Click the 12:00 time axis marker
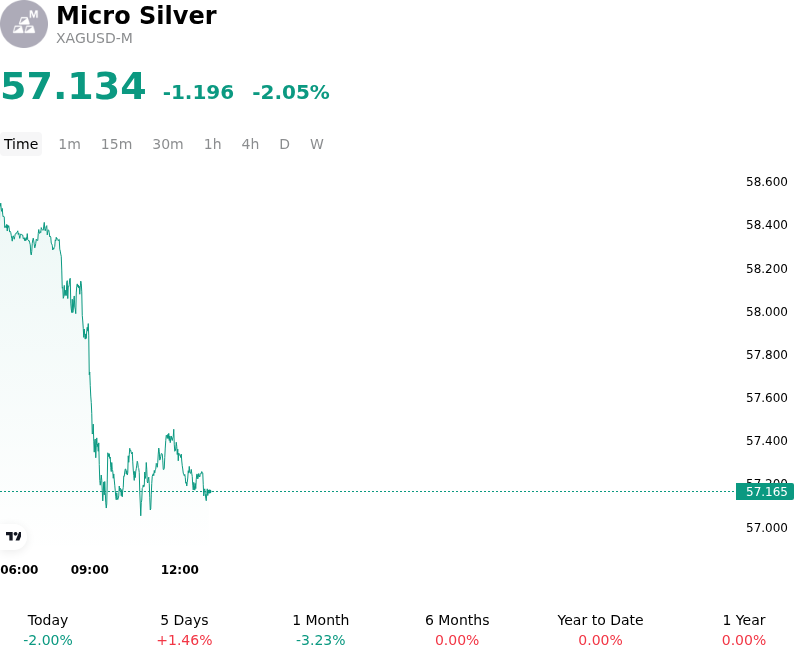Image resolution: width=800 pixels, height=660 pixels. tap(180, 570)
